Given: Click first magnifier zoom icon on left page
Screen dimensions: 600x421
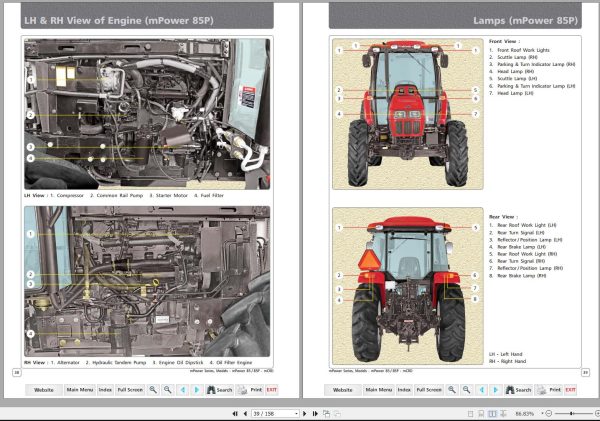Looking at the screenshot, I should [153, 390].
